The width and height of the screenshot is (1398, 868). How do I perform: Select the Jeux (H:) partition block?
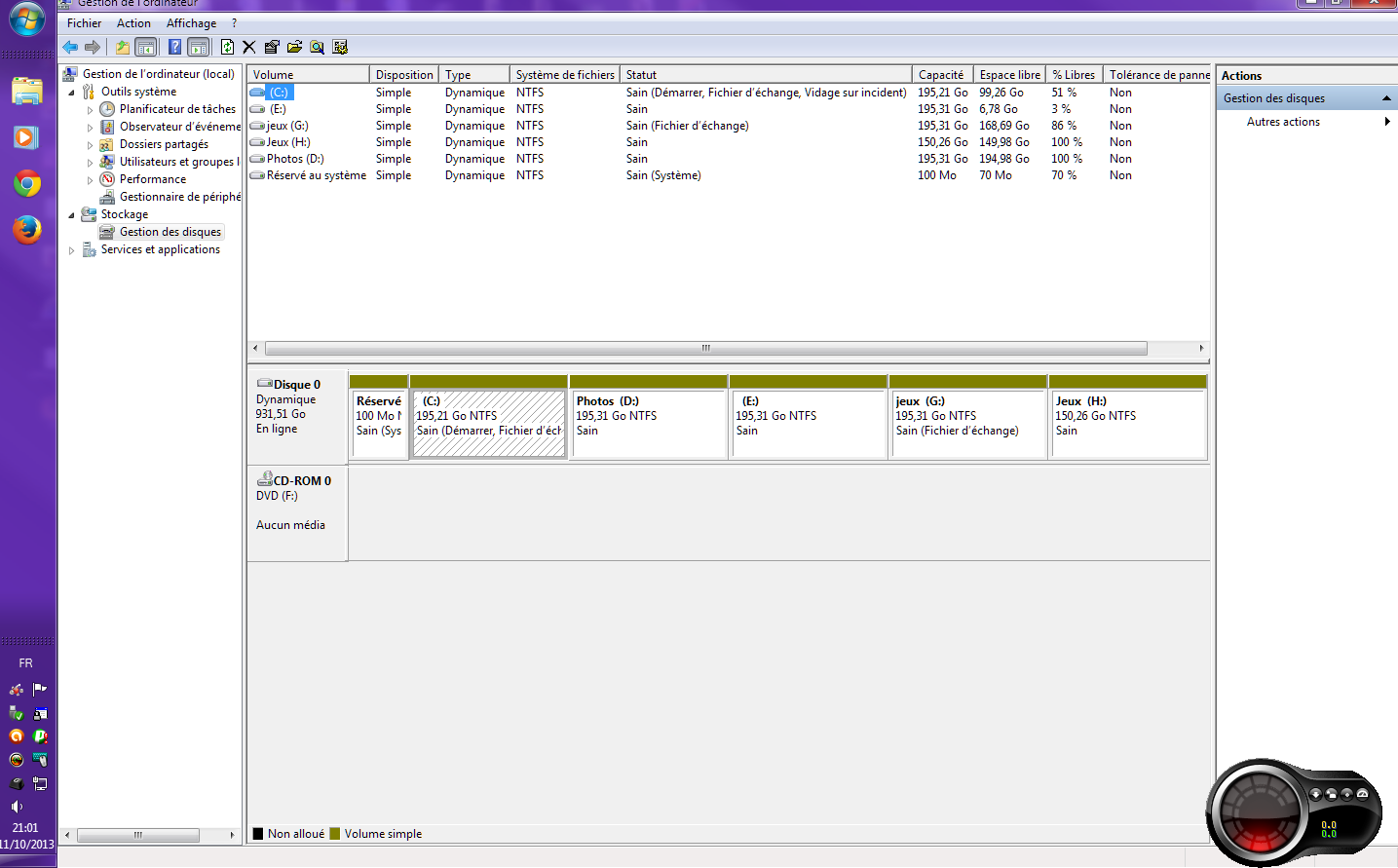tap(1128, 417)
